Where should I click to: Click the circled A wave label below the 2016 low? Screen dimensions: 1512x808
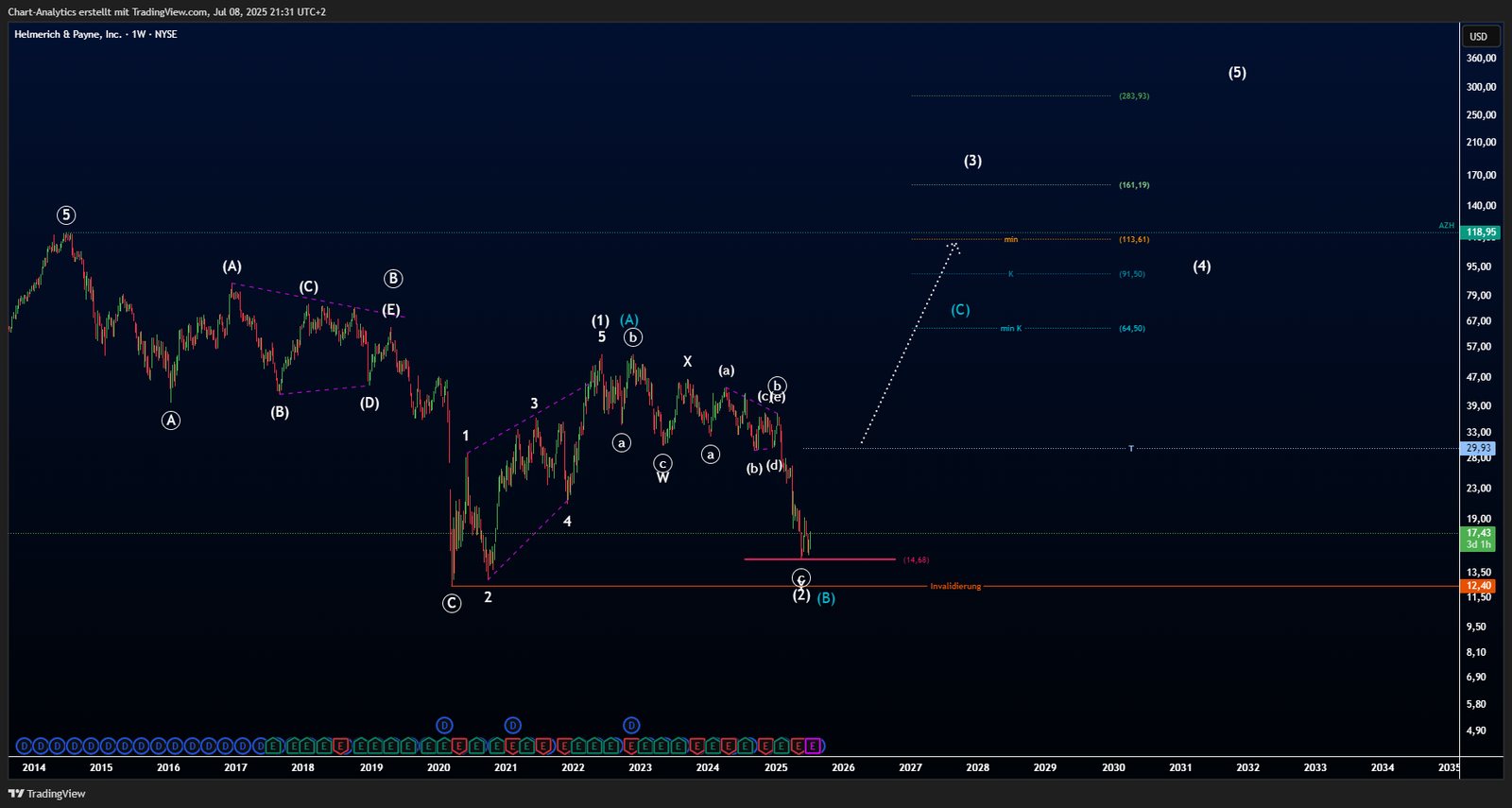pos(170,421)
